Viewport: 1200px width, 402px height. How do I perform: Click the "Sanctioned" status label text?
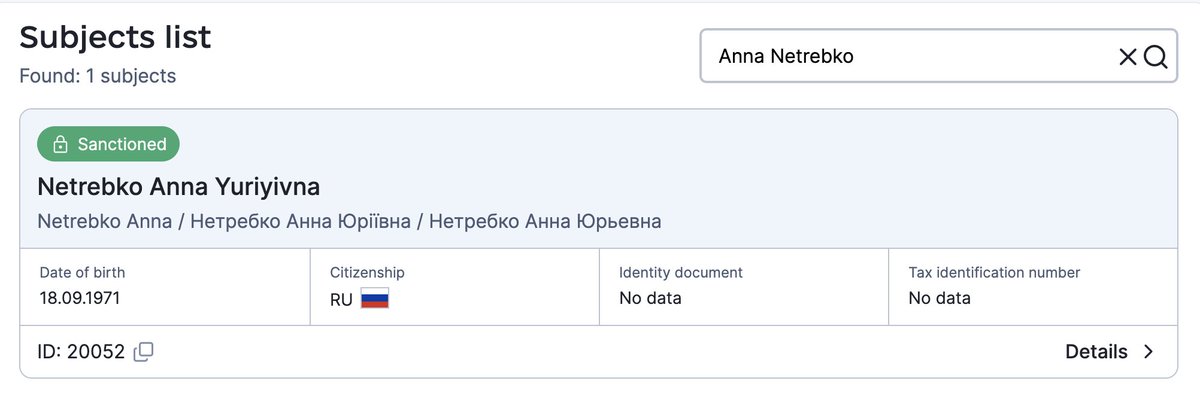coord(122,144)
